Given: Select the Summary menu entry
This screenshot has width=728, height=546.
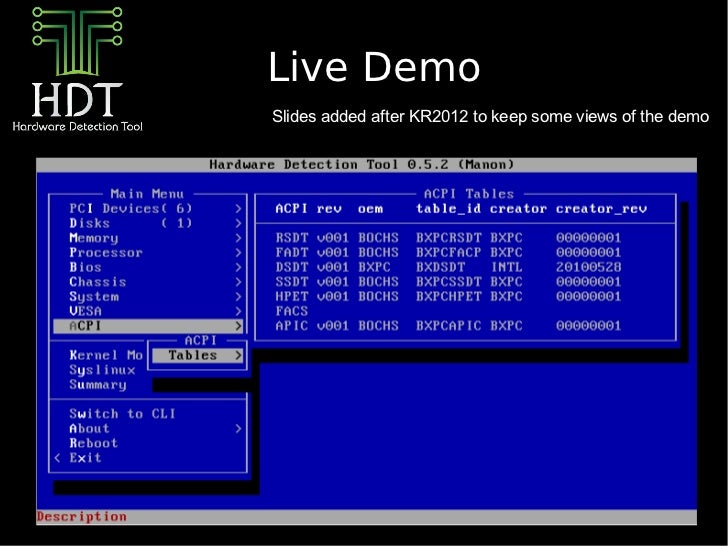Looking at the screenshot, I should coord(98,385).
